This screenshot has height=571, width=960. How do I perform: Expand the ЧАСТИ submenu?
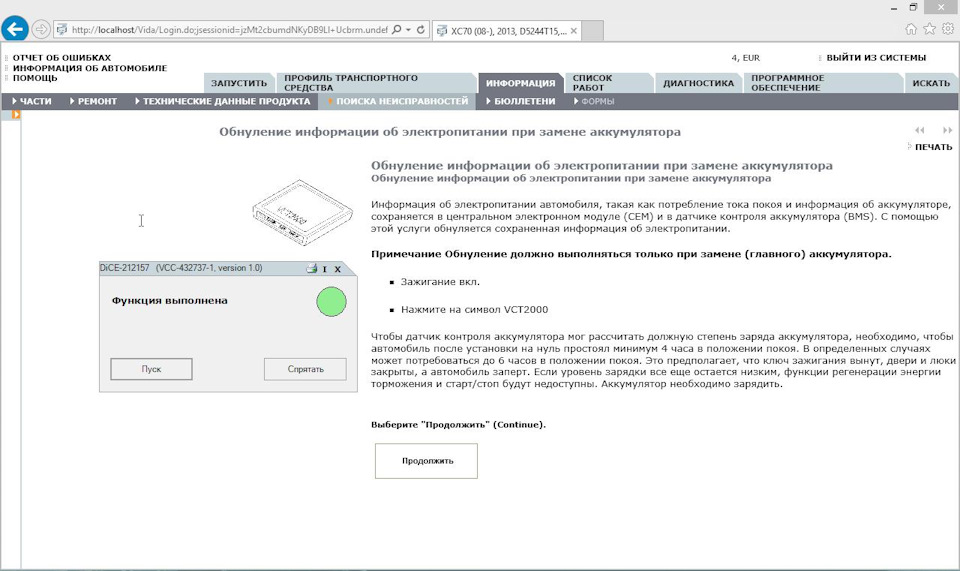tap(32, 101)
